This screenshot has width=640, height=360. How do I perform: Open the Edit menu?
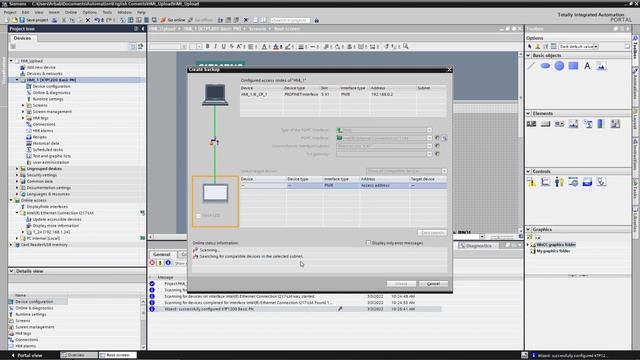[x=25, y=12]
